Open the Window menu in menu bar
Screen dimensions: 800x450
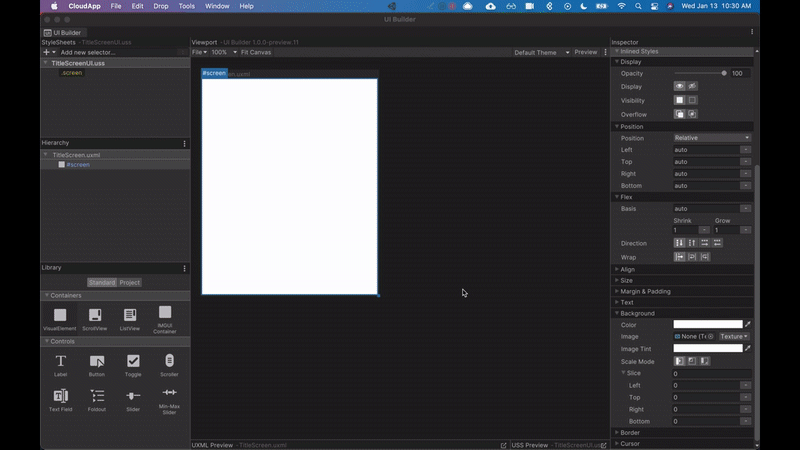click(216, 6)
